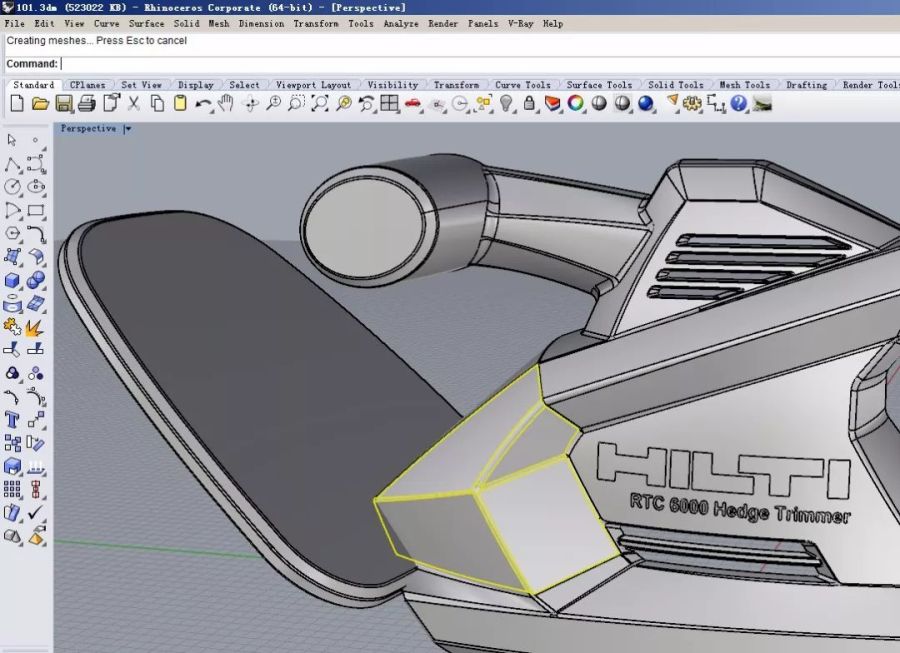Open the Perspective viewport dropdown arrow

click(127, 129)
